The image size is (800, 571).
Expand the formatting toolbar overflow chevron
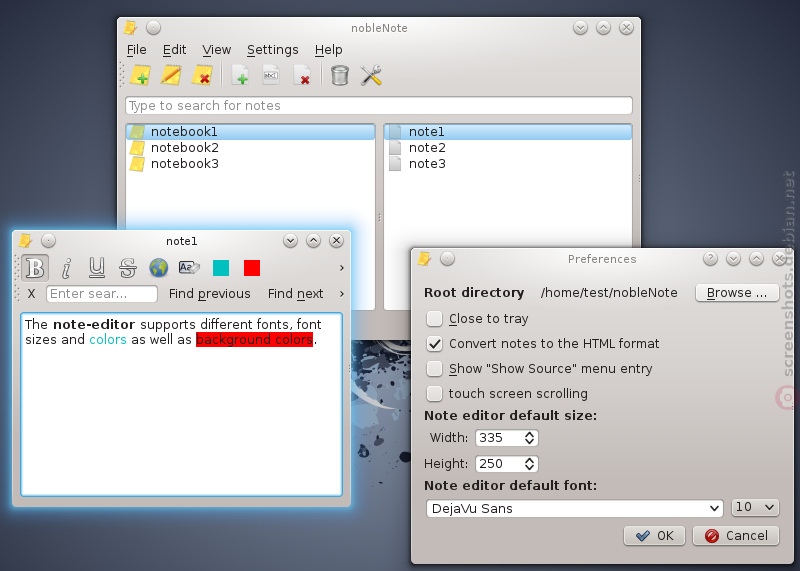[x=342, y=268]
